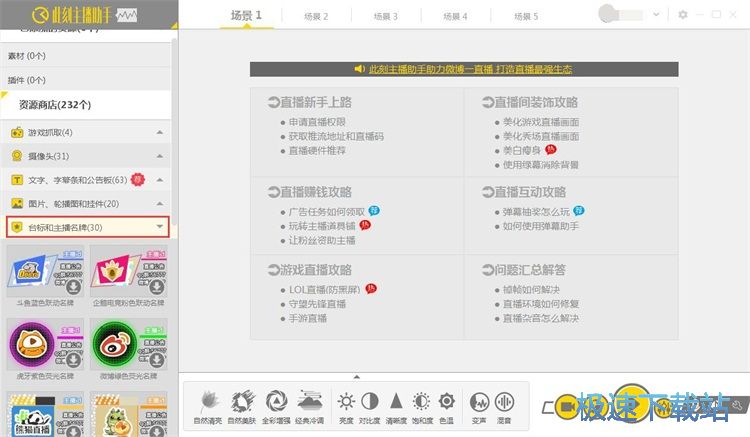Open the 直播硬件推荐 guide
Image resolution: width=750 pixels, height=437 pixels.
coord(317,151)
